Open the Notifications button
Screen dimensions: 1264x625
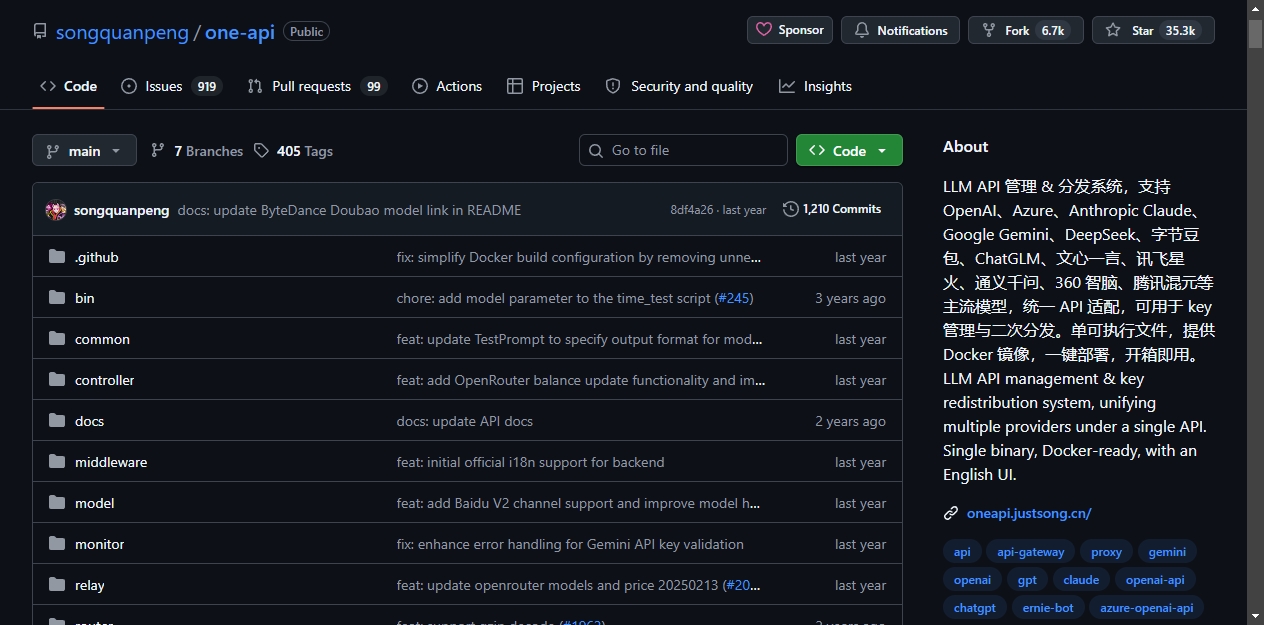click(x=900, y=30)
